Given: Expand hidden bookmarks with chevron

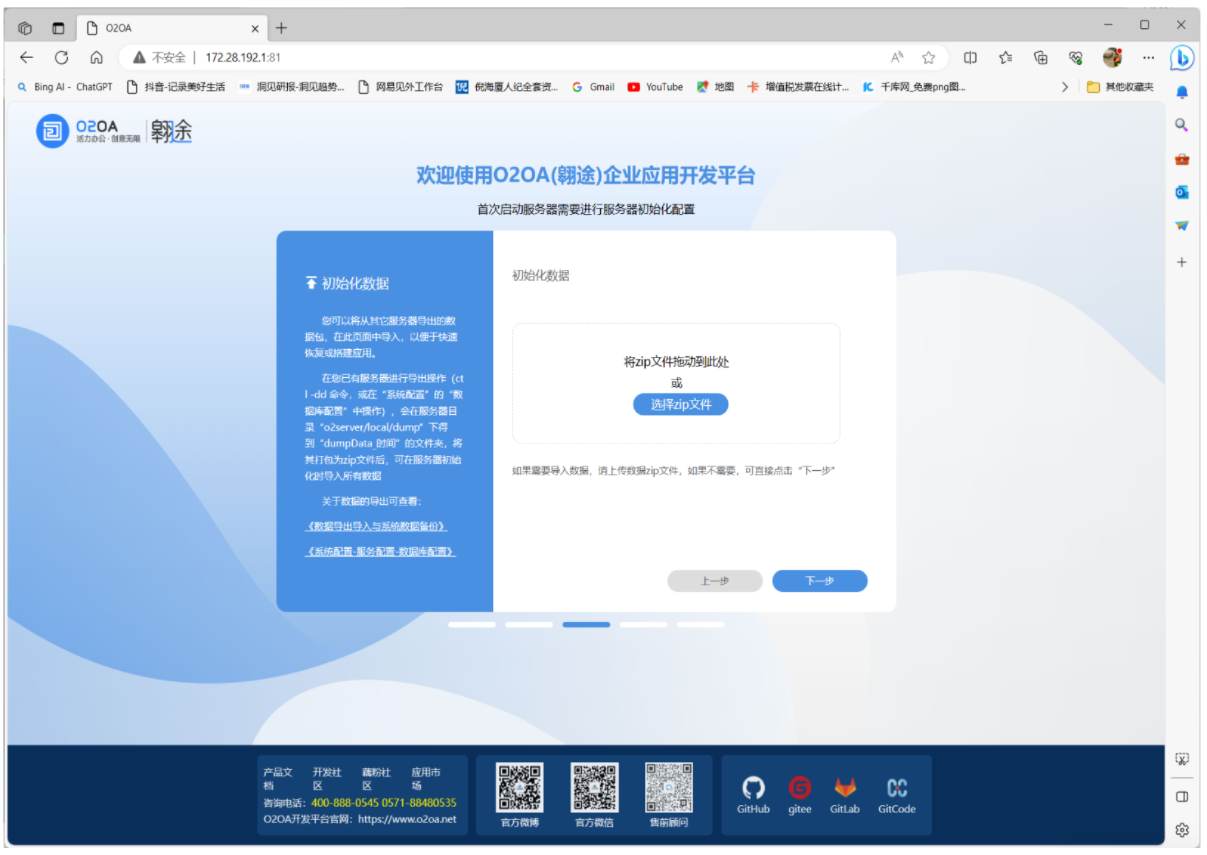Looking at the screenshot, I should click(1065, 87).
